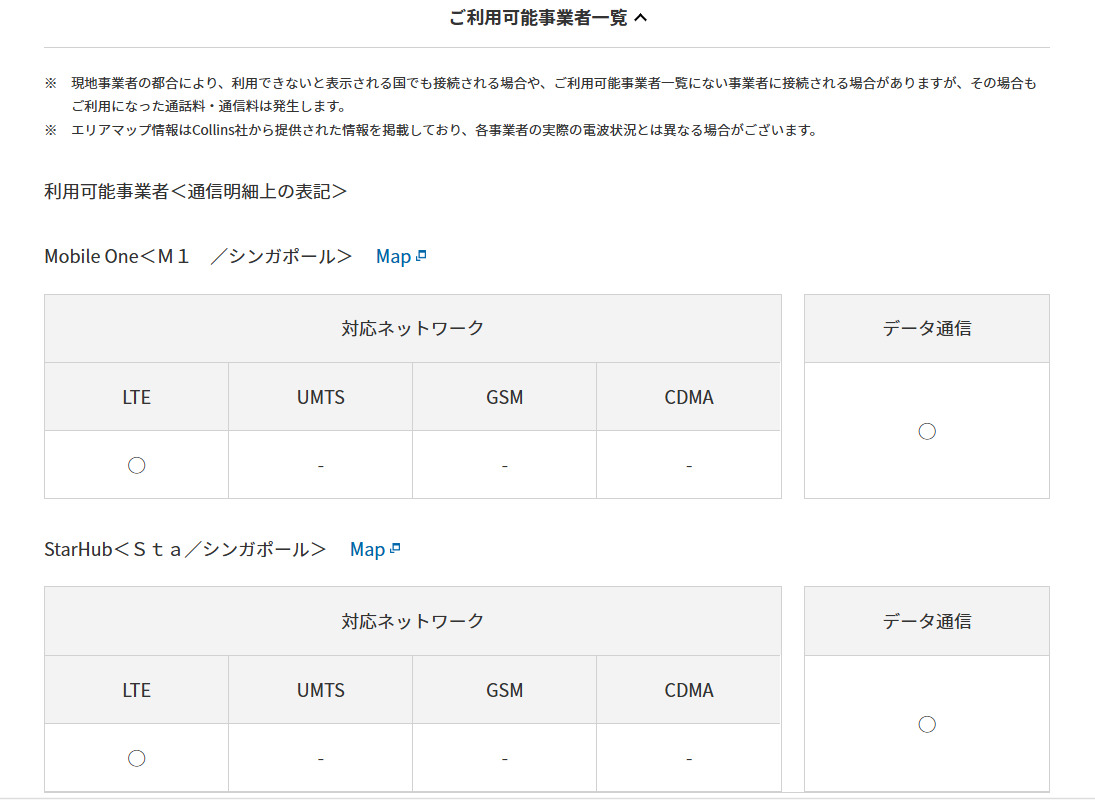
Task: Click the 対応ネットワーク header in Mobile One table
Action: (x=412, y=328)
